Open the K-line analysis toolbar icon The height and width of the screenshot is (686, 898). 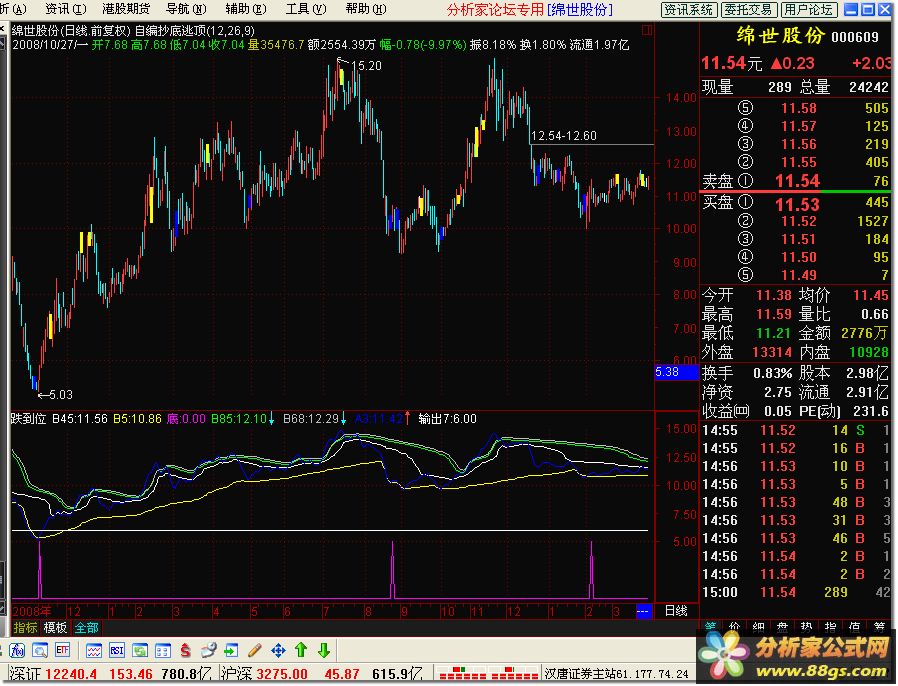[x=17, y=650]
